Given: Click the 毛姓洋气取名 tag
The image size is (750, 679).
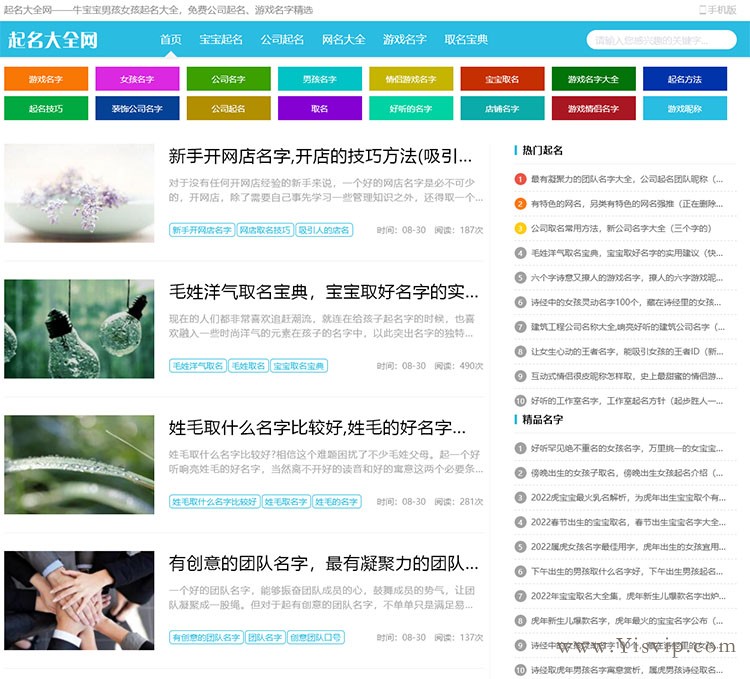Looking at the screenshot, I should tap(198, 366).
